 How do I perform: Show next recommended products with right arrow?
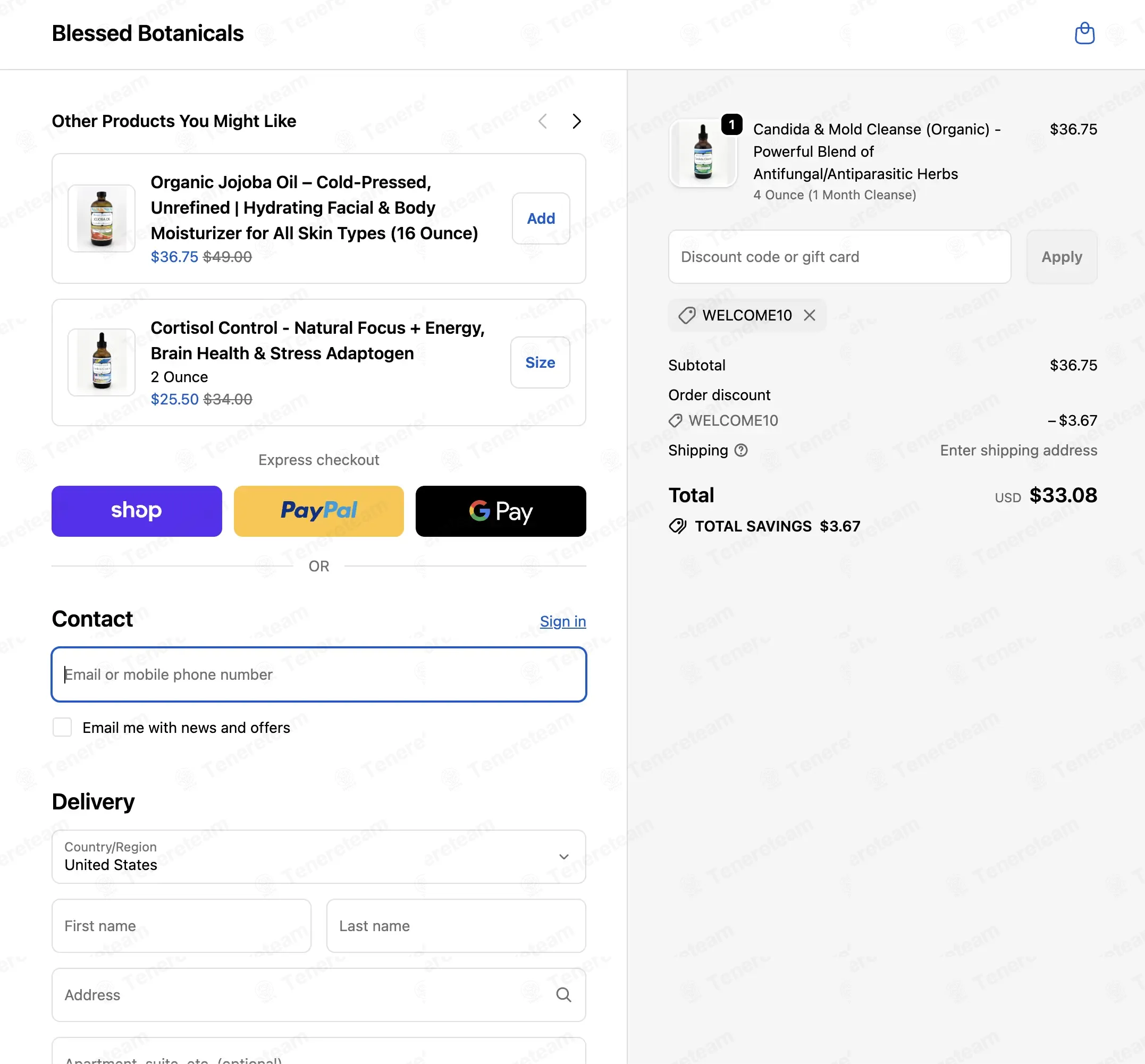coord(577,122)
